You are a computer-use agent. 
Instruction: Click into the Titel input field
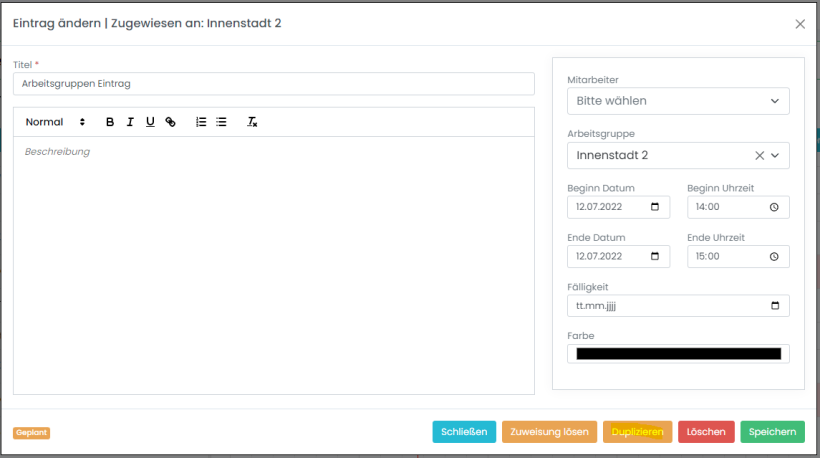tap(273, 84)
